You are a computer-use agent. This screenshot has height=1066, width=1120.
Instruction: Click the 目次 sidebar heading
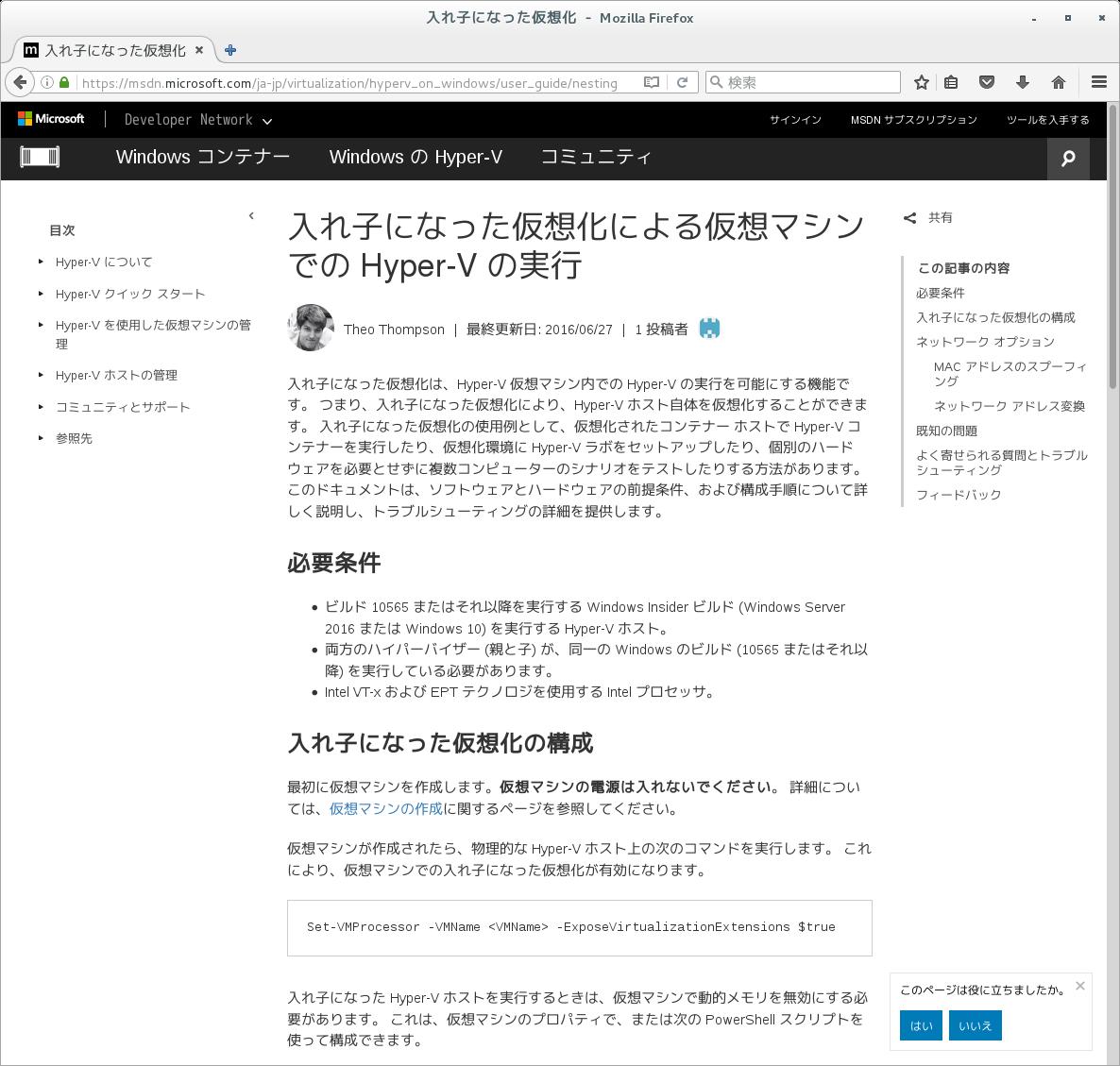click(x=62, y=230)
